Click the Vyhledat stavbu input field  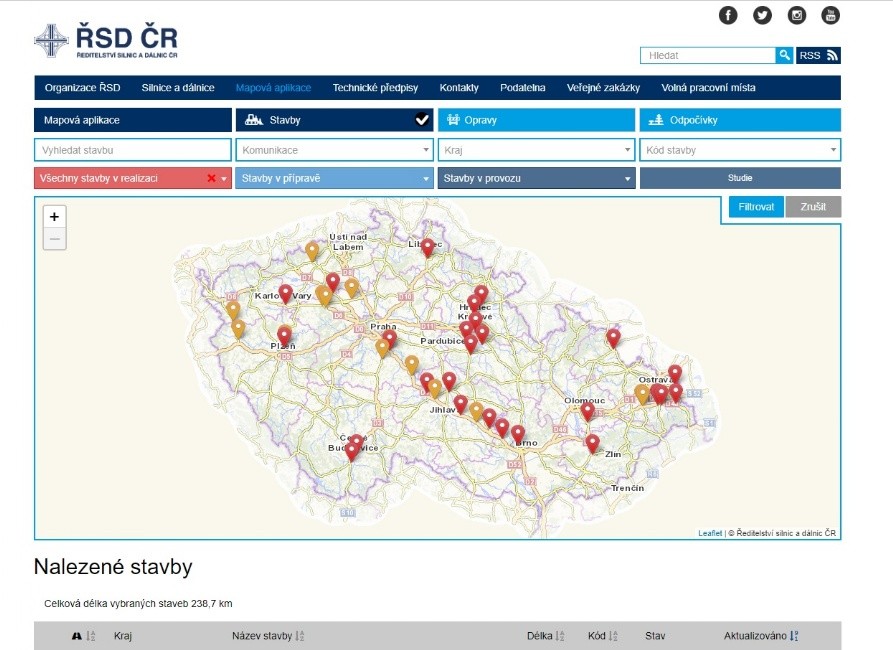[132, 150]
